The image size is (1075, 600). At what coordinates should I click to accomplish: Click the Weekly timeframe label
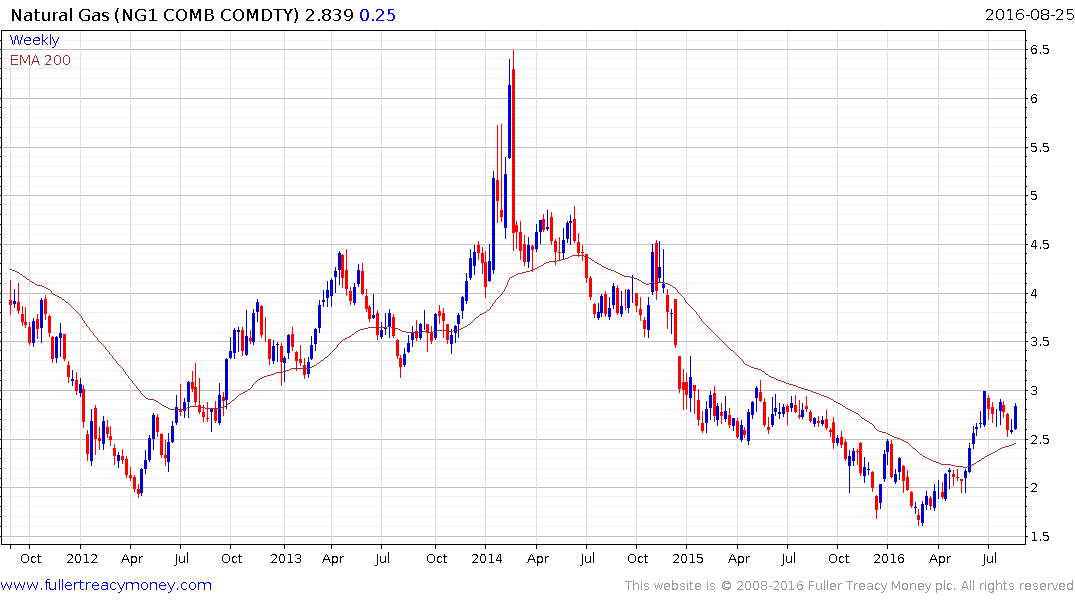point(34,40)
